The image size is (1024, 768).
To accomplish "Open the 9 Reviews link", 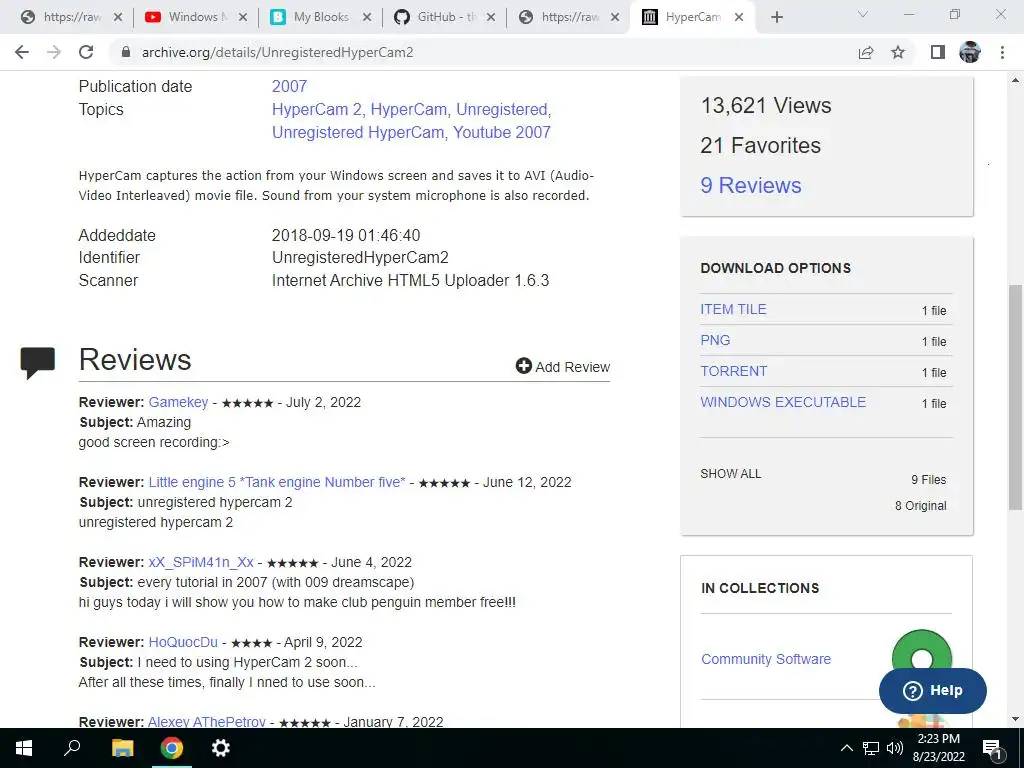I will pos(750,185).
